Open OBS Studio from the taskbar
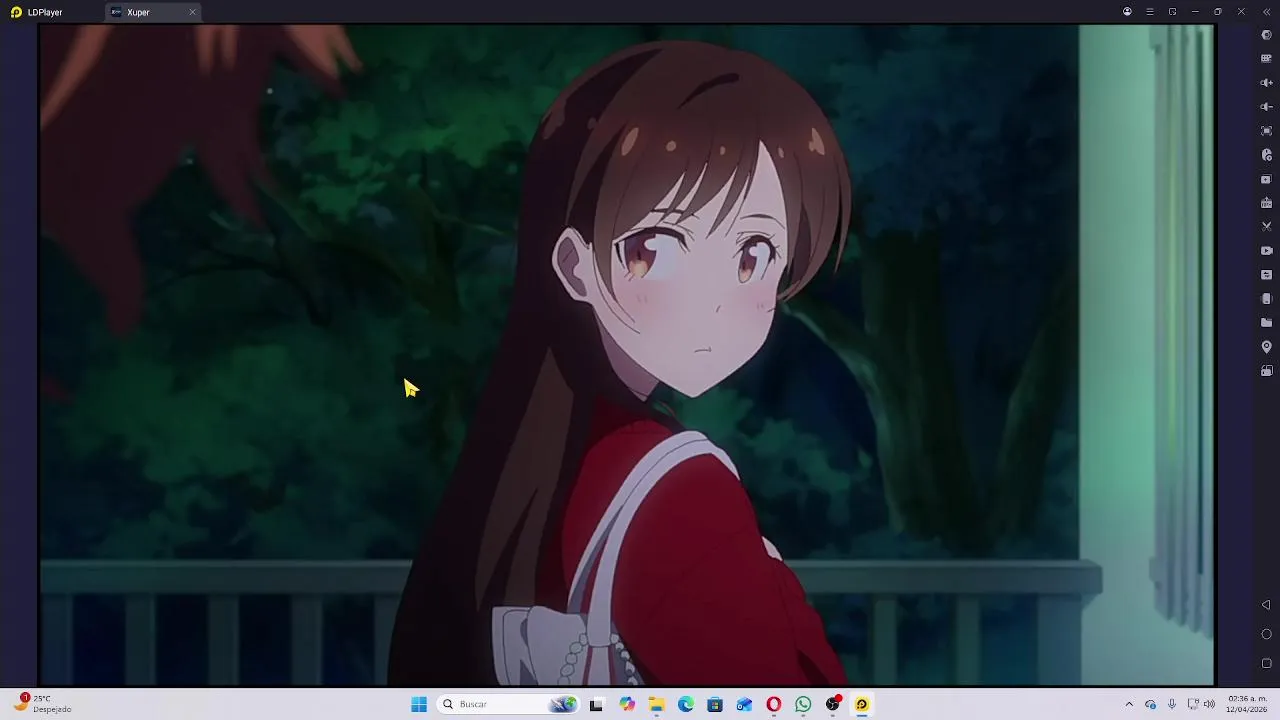This screenshot has height=720, width=1280. [x=833, y=704]
